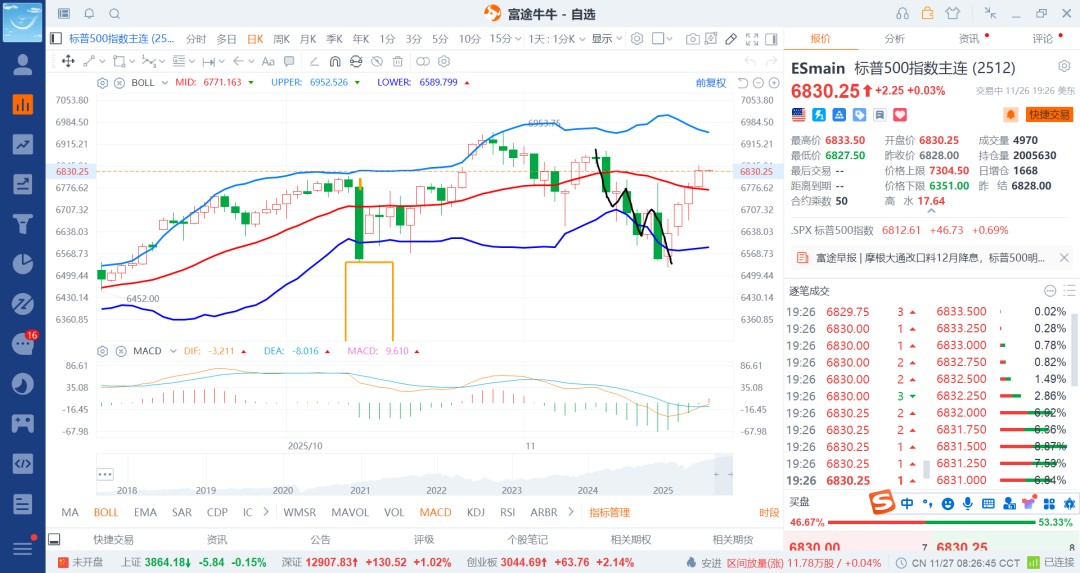Open the .SPX 标普500指数 link
The height and width of the screenshot is (573, 1080).
[832, 230]
